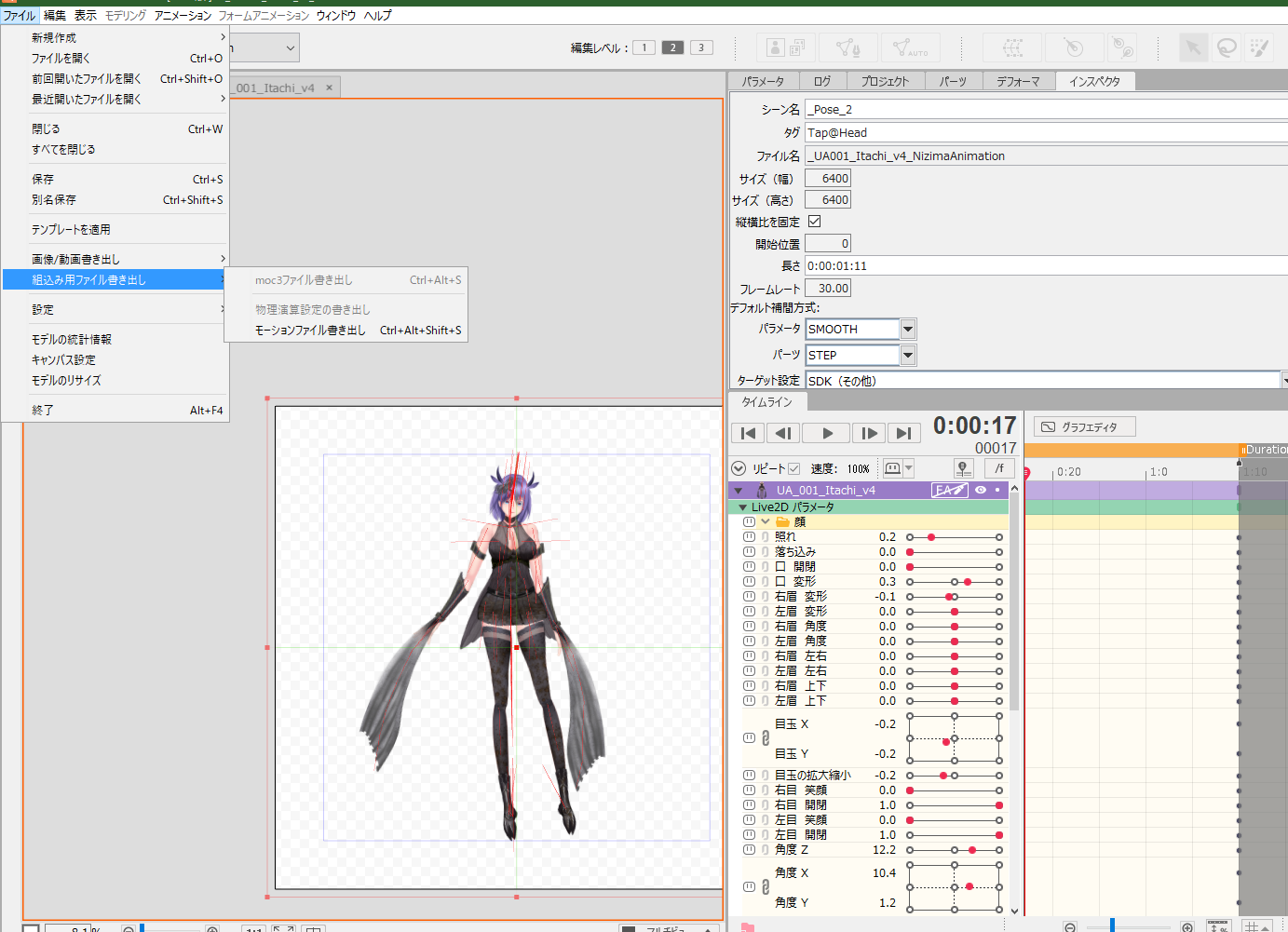Open the workspace dropdown in the toolbar

click(x=291, y=47)
